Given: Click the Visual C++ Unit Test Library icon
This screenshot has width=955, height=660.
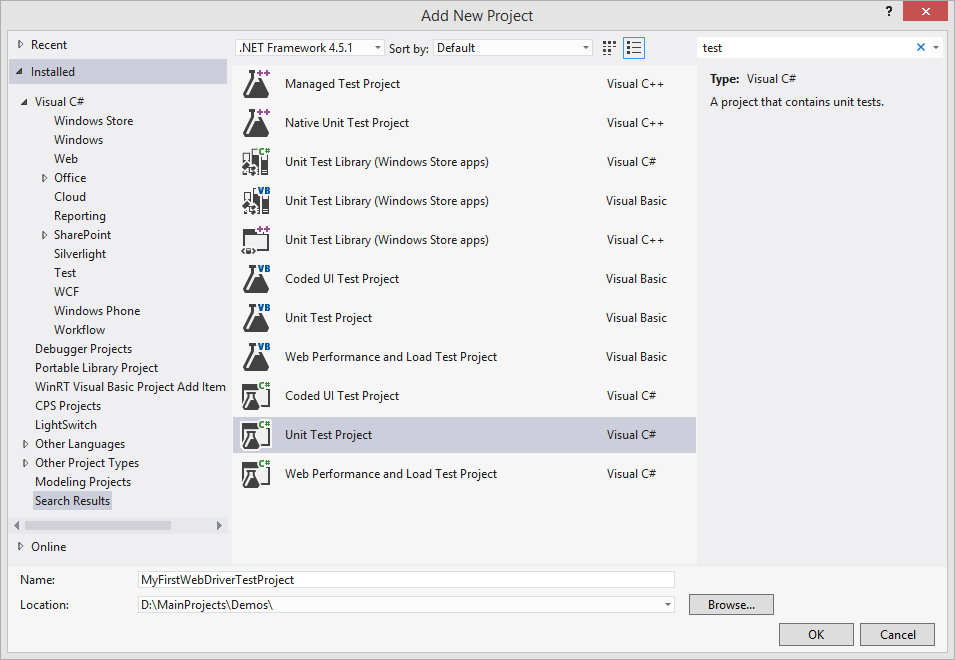Looking at the screenshot, I should tap(256, 240).
